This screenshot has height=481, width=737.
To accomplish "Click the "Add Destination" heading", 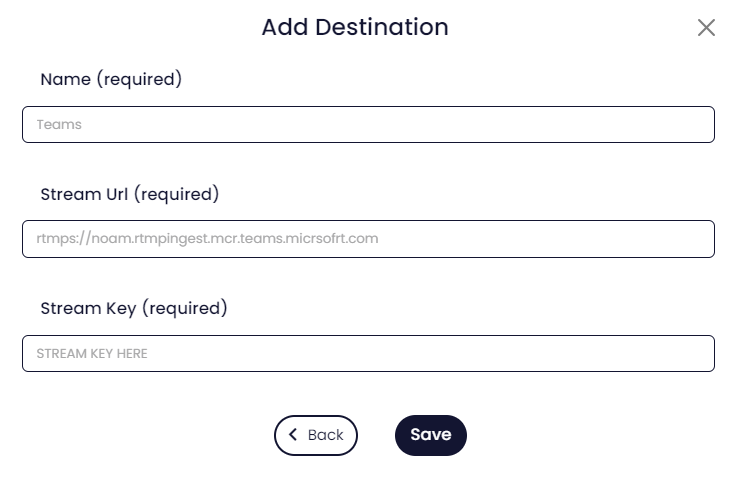I will pyautogui.click(x=355, y=27).
